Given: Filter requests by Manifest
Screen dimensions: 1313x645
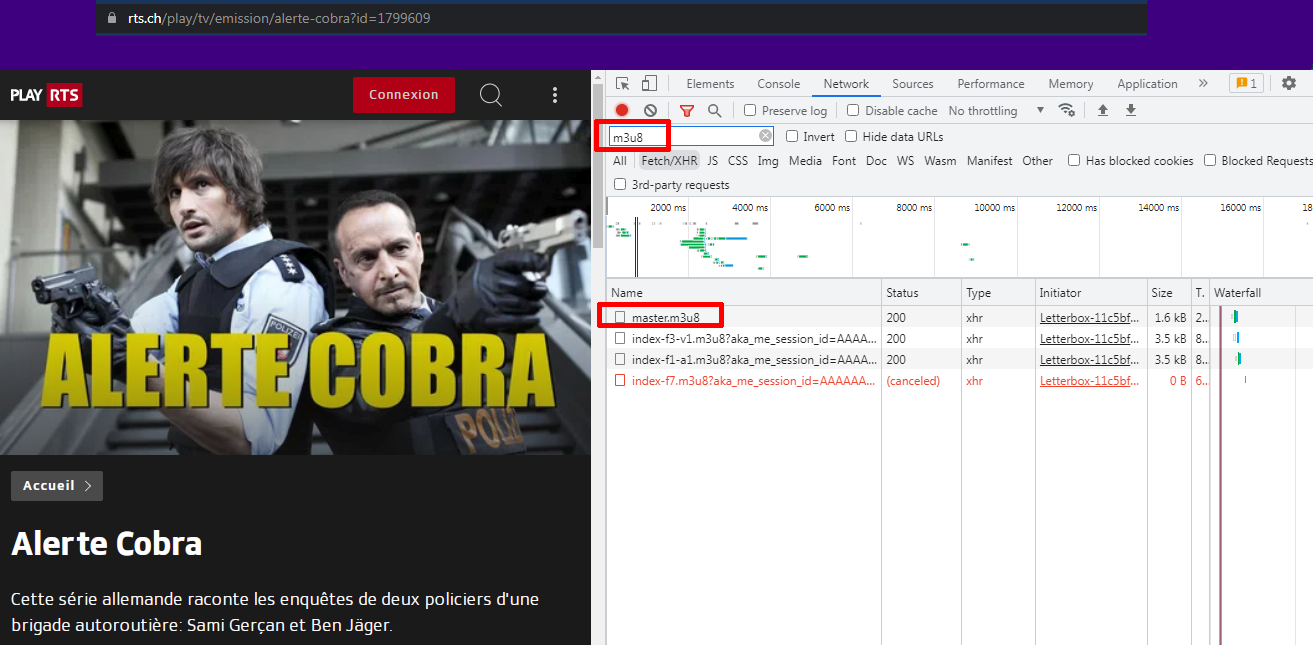Looking at the screenshot, I should click(x=989, y=161).
